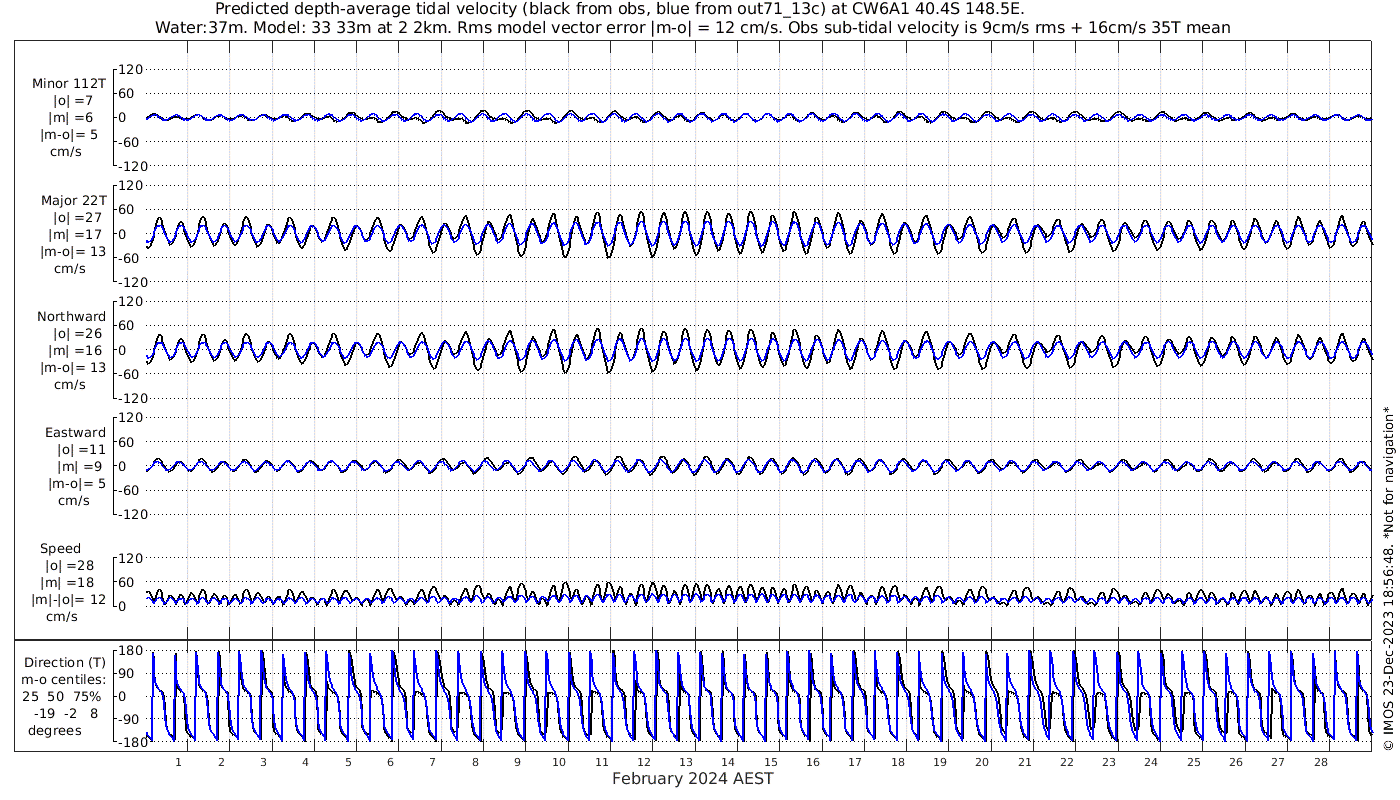Click the IMOS copyright text on right edge
The image size is (1400, 800).
tap(1388, 578)
